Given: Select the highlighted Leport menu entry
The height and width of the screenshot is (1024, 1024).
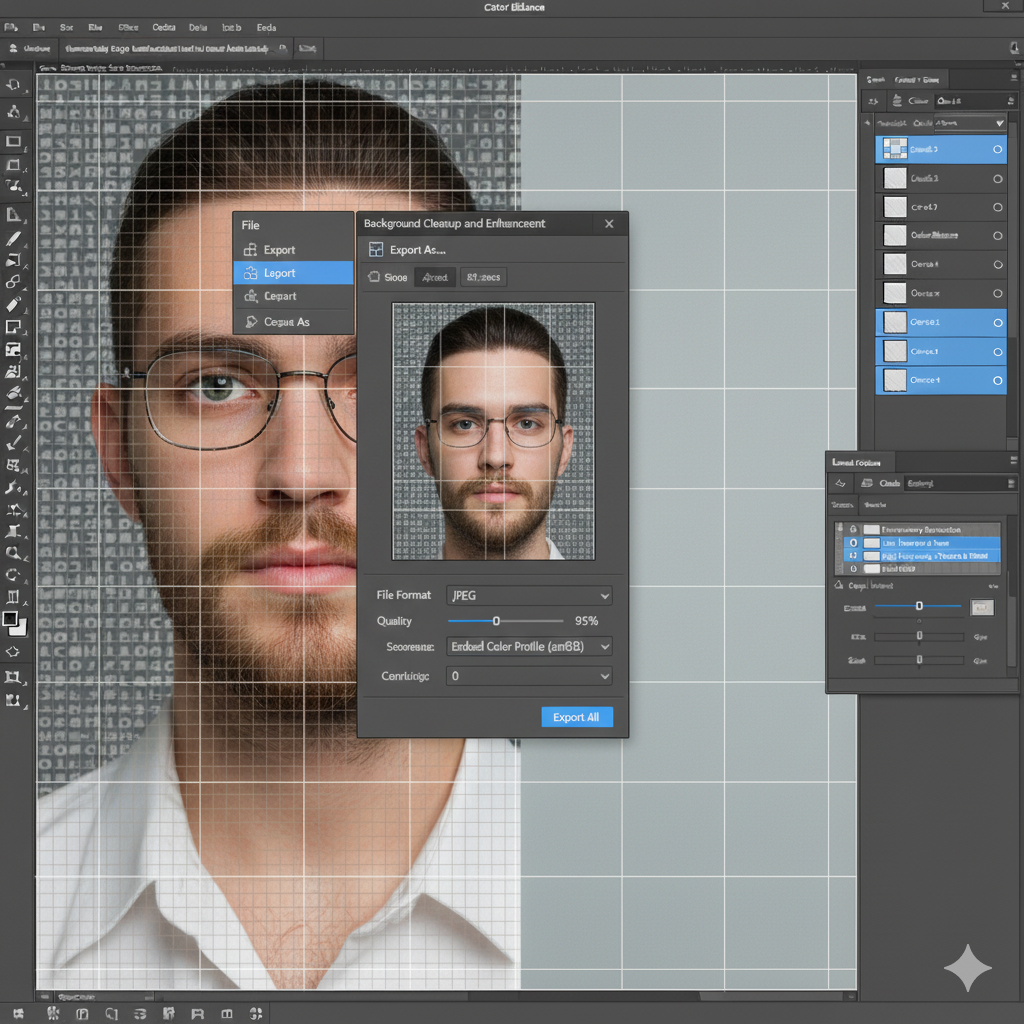Looking at the screenshot, I should [293, 273].
